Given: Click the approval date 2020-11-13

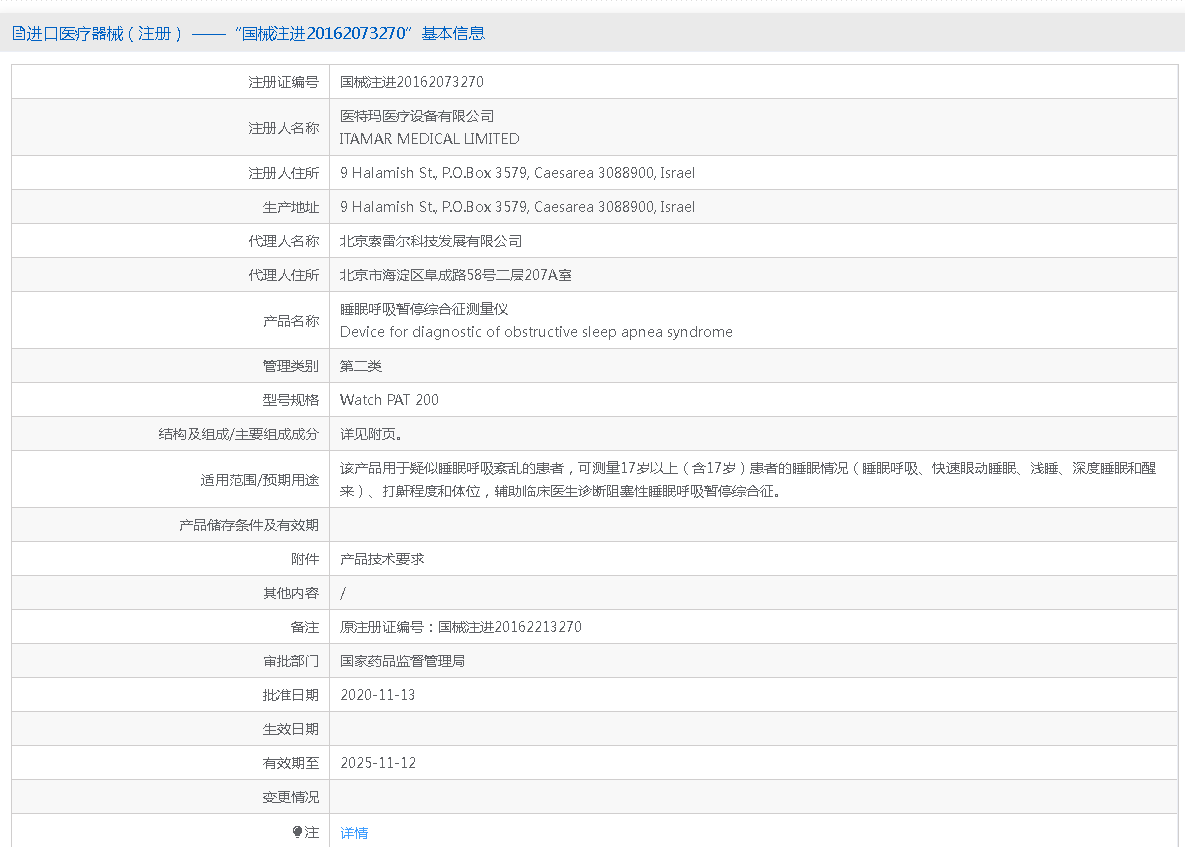Looking at the screenshot, I should pyautogui.click(x=377, y=695).
